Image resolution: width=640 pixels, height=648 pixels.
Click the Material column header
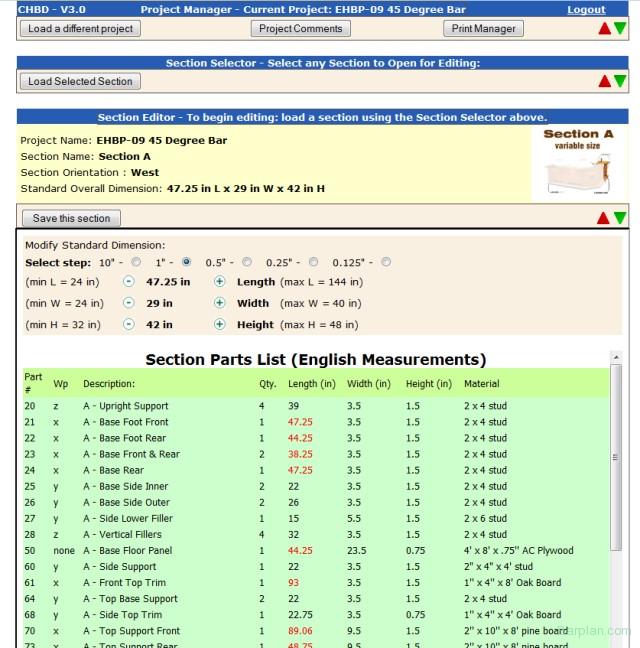481,384
